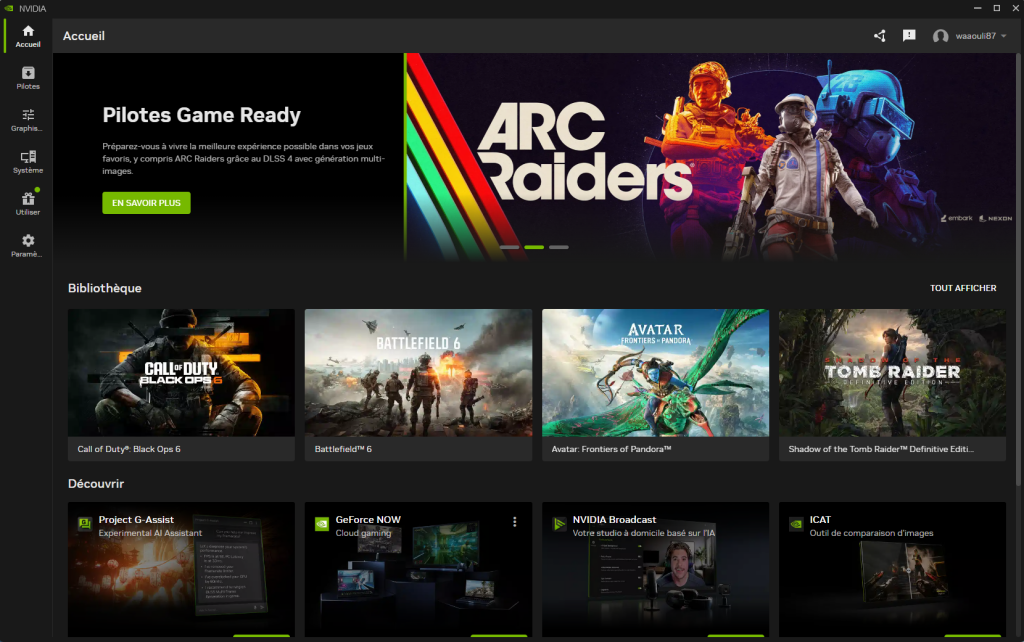The height and width of the screenshot is (642, 1024).
Task: Open the feedback speech-bubble icon
Action: (x=908, y=35)
